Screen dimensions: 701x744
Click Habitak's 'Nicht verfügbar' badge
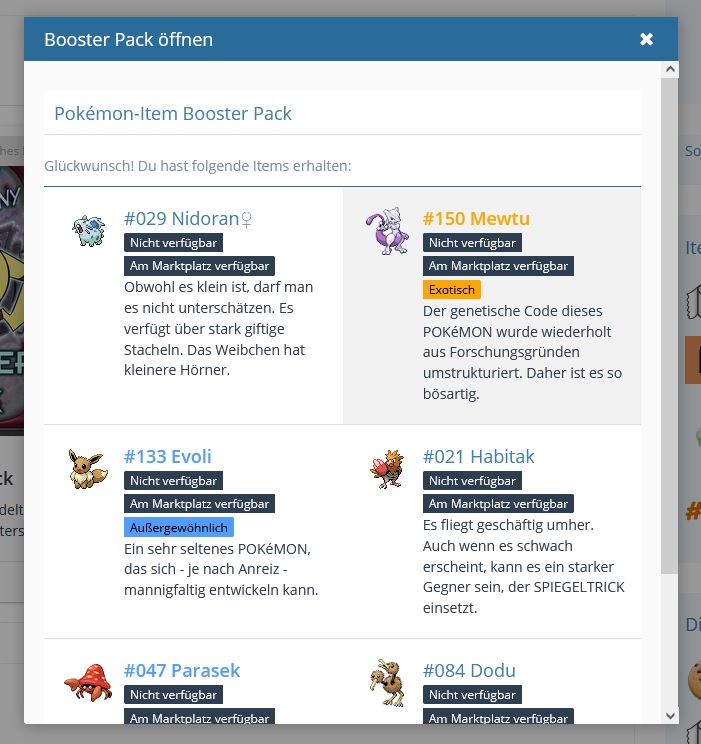(472, 481)
